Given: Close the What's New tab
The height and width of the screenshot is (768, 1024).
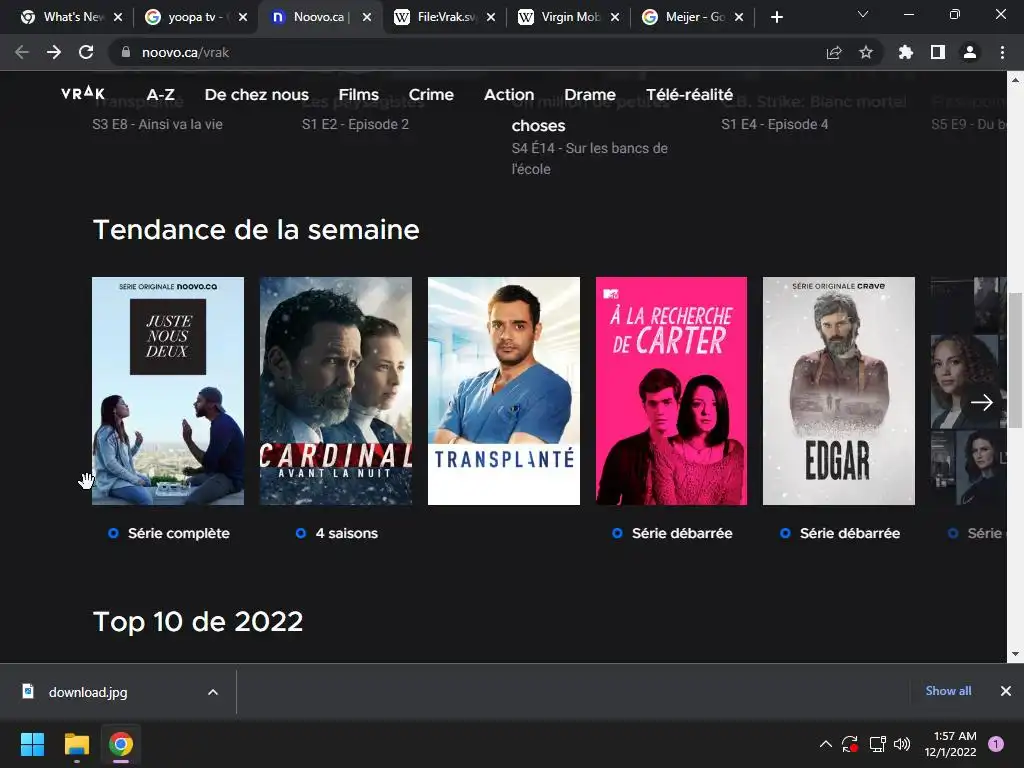Looking at the screenshot, I should click(118, 17).
